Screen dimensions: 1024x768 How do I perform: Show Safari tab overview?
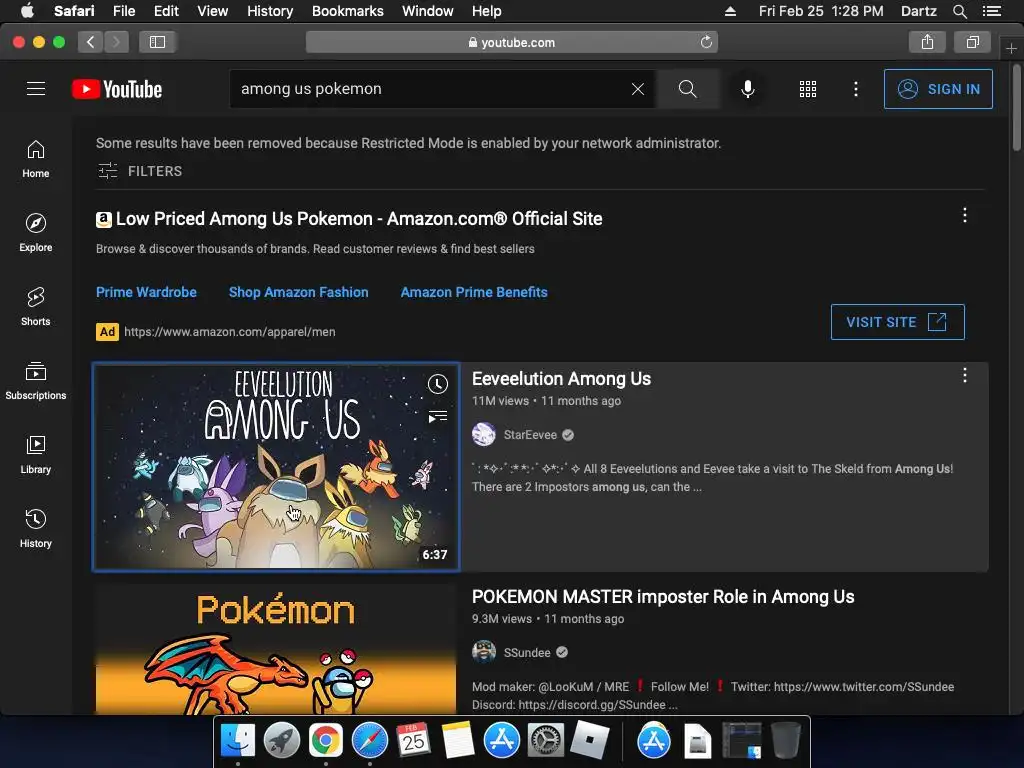tap(972, 42)
